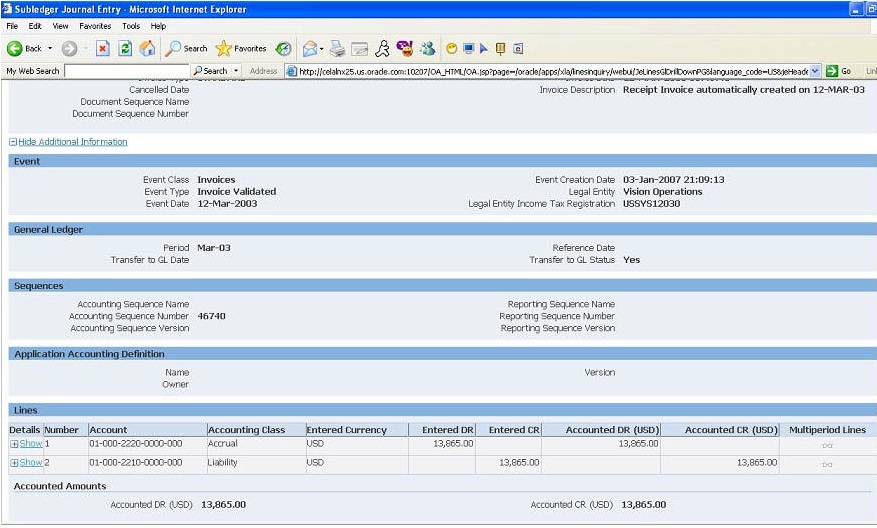Show details link for line 2
This screenshot has width=877, height=528.
tap(31, 463)
